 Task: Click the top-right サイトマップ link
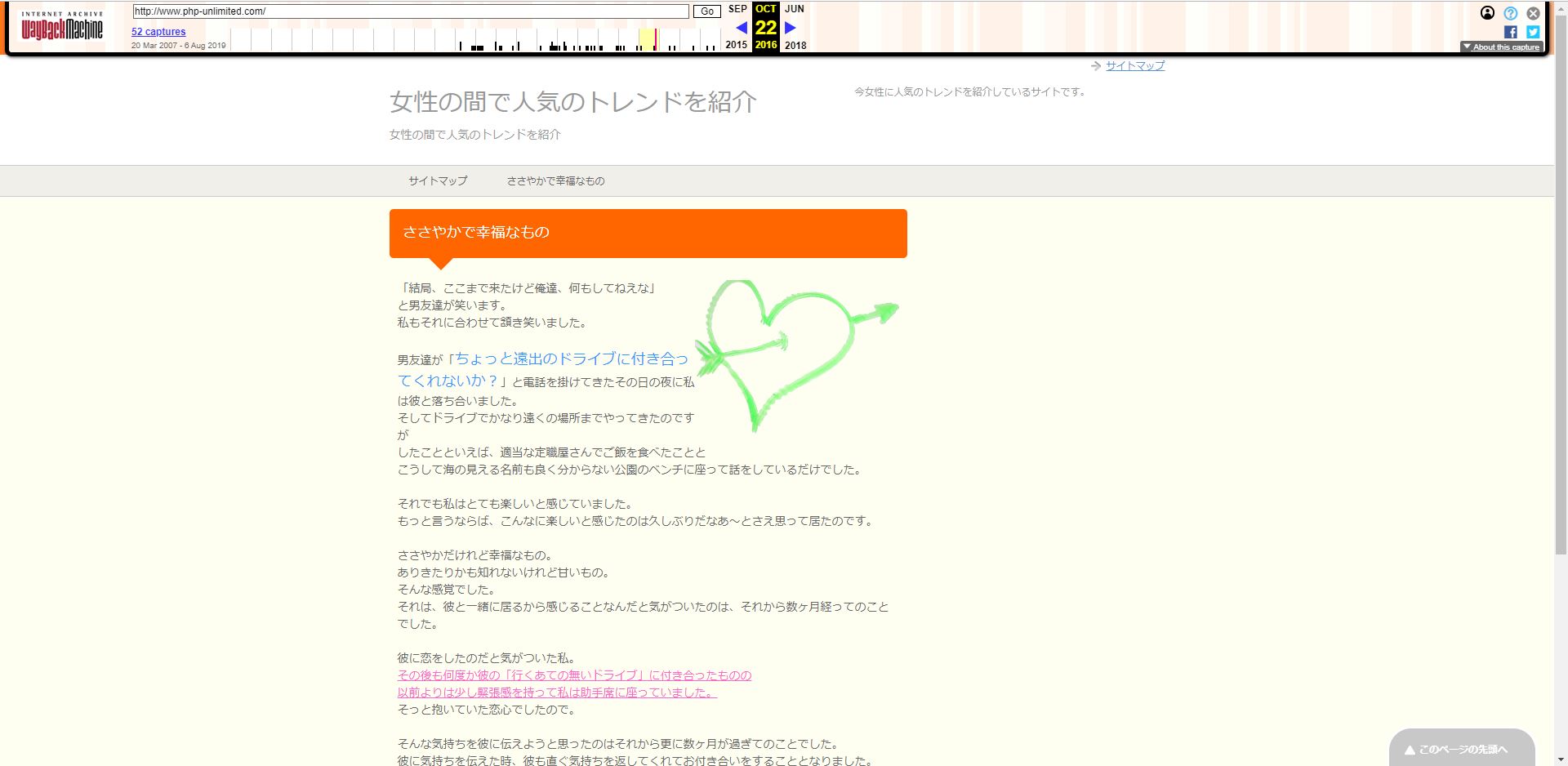click(1134, 66)
